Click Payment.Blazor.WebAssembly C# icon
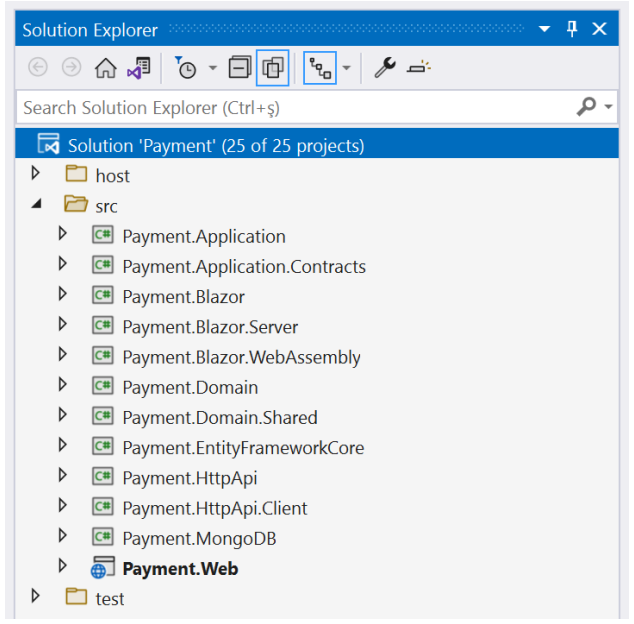Image resolution: width=634 pixels, height=624 pixels. point(103,355)
